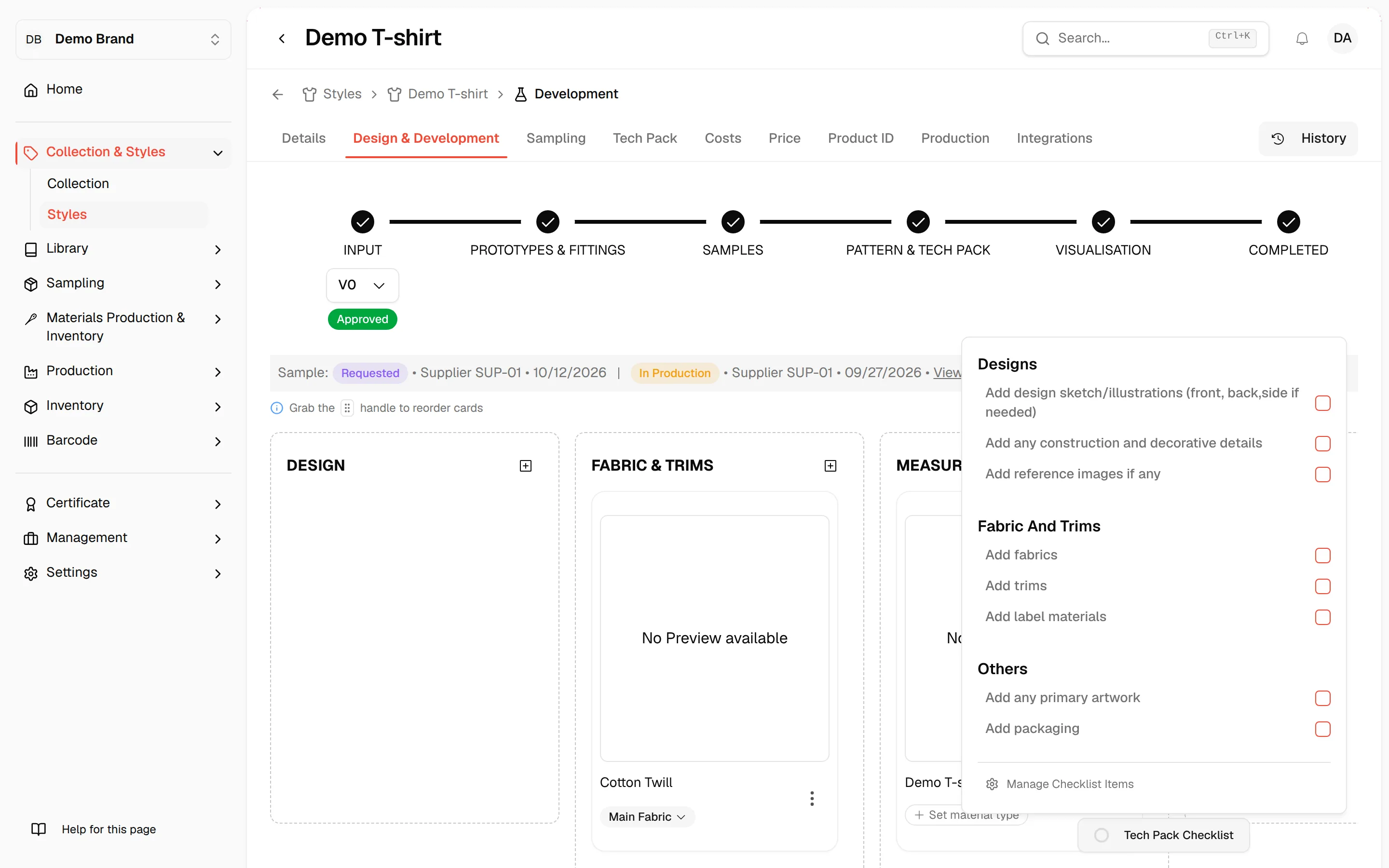Click the history clock icon

1278,138
